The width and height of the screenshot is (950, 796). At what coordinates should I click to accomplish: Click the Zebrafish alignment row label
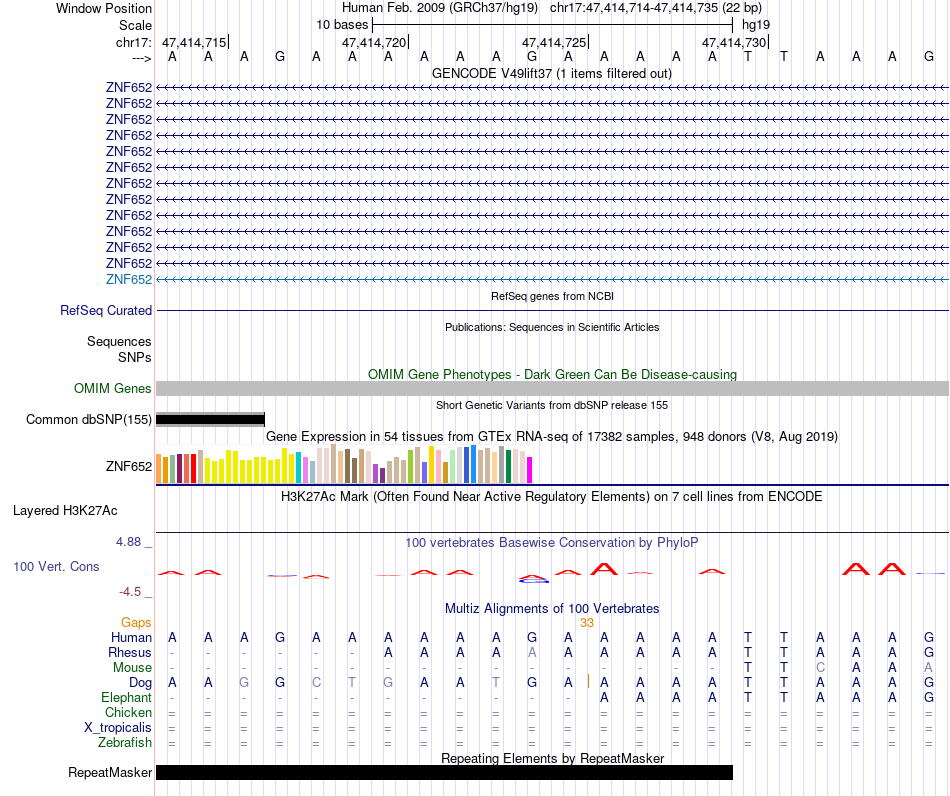[125, 742]
